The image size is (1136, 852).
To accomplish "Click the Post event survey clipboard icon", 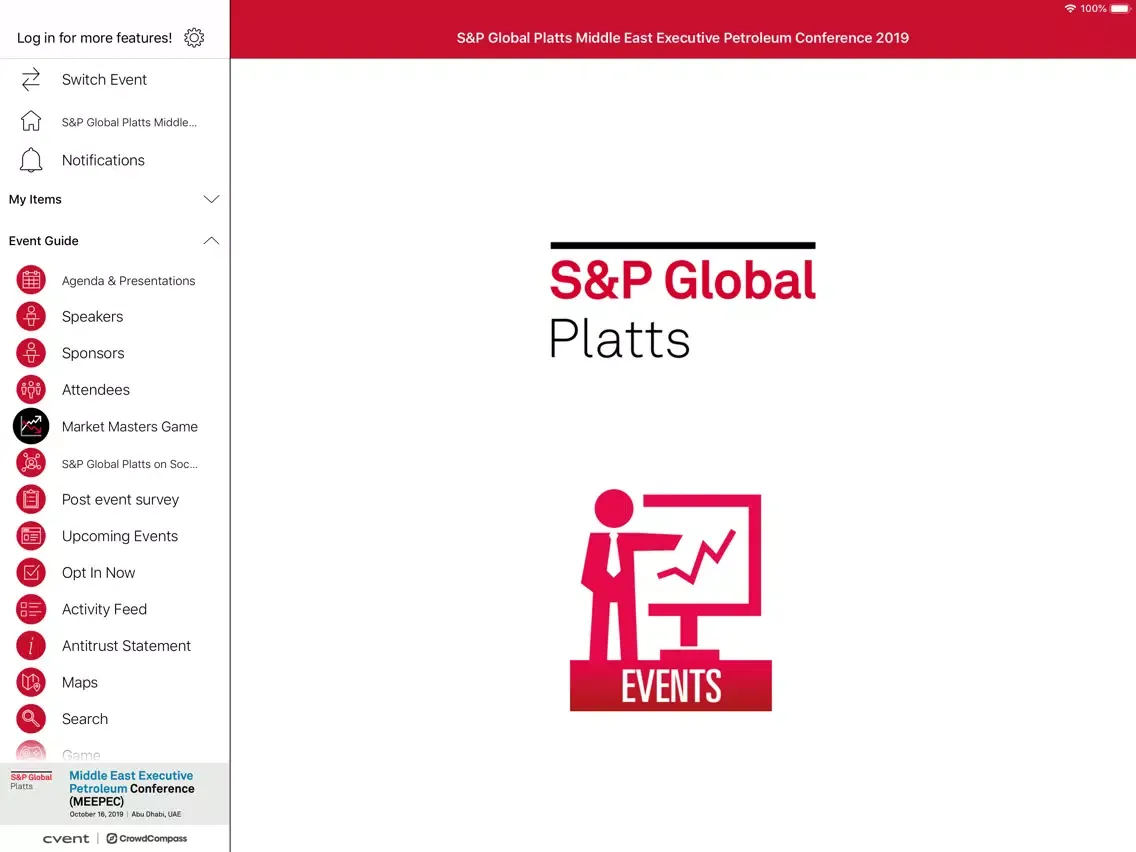I will [31, 500].
